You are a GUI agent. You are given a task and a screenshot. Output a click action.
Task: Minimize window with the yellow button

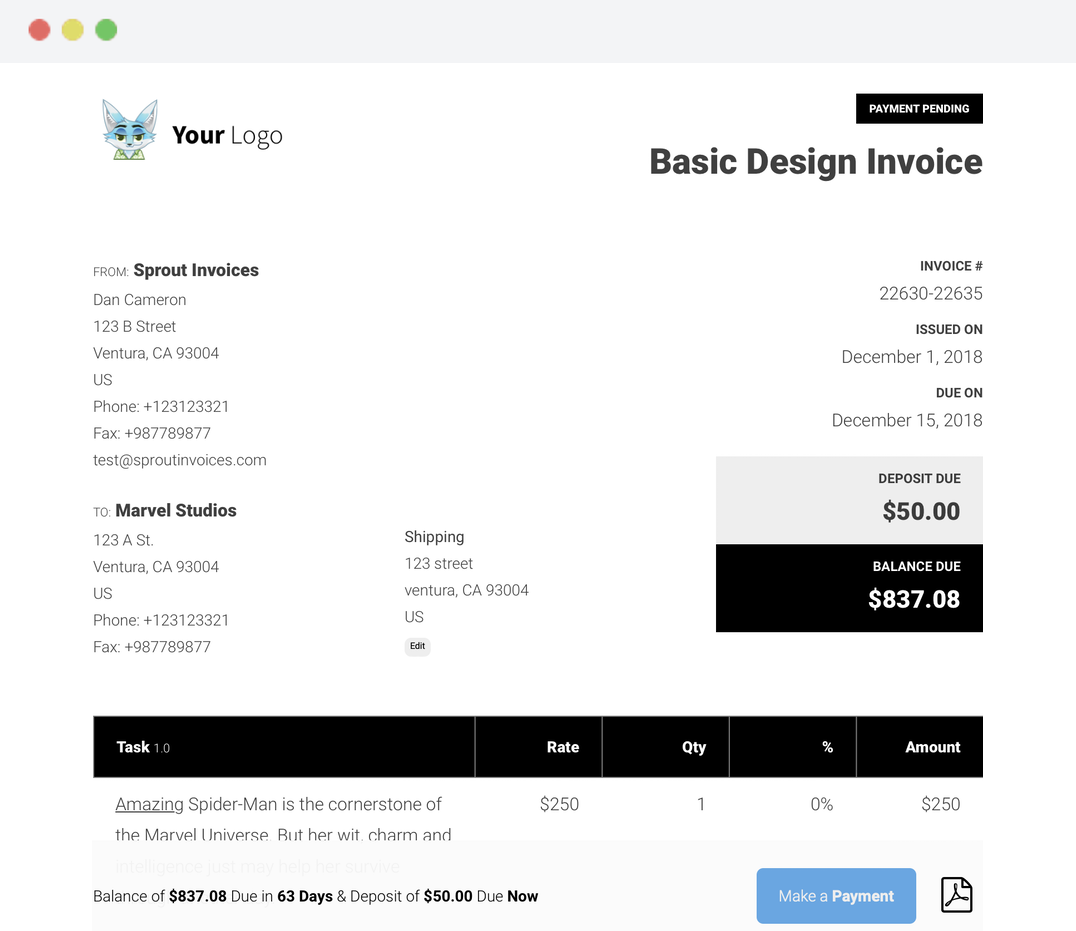[72, 29]
